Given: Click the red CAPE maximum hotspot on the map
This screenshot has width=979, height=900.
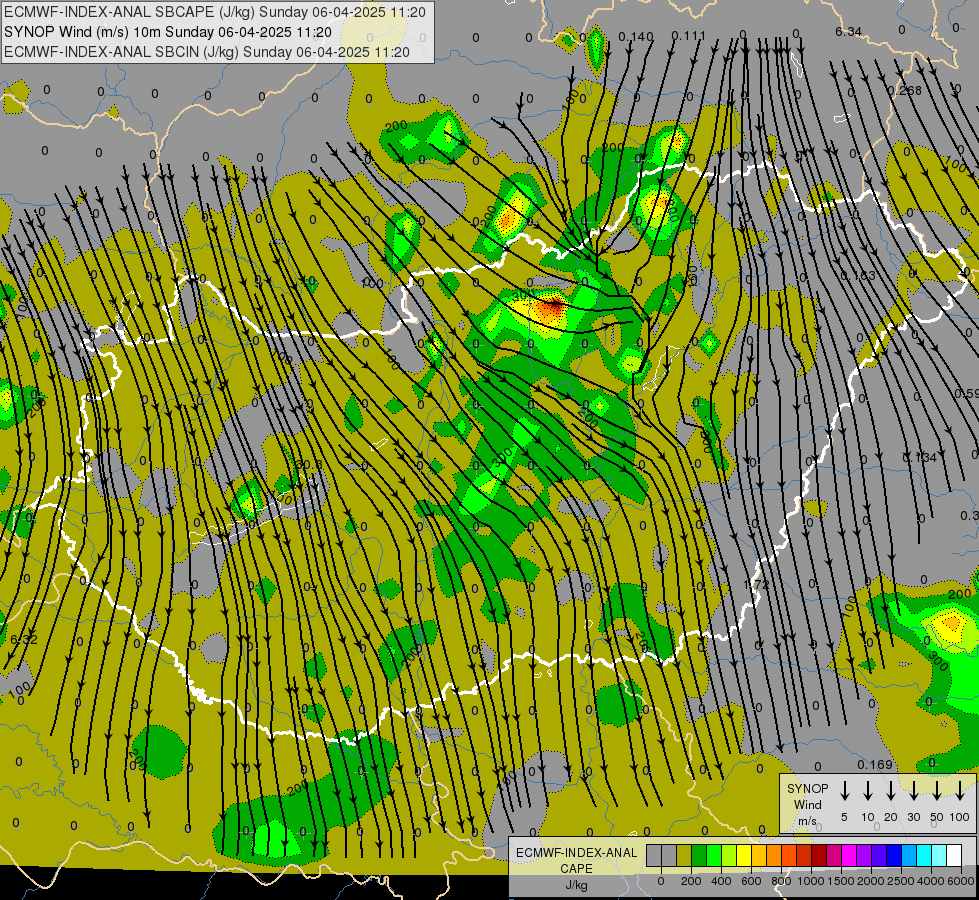Looking at the screenshot, I should 554,305.
